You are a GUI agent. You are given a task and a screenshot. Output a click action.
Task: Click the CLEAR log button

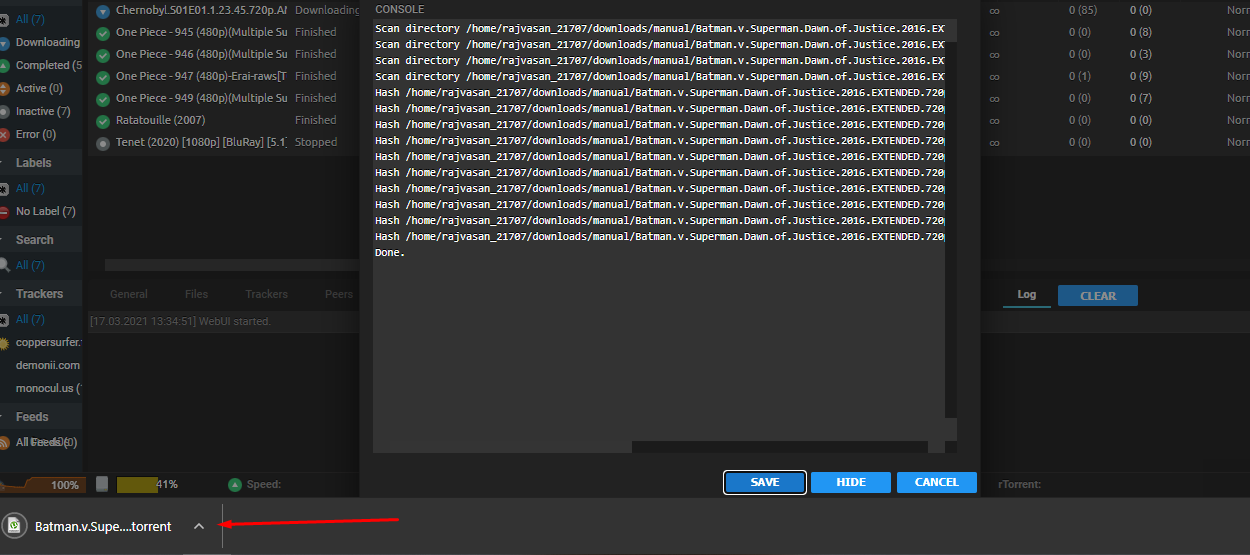pyautogui.click(x=1097, y=296)
